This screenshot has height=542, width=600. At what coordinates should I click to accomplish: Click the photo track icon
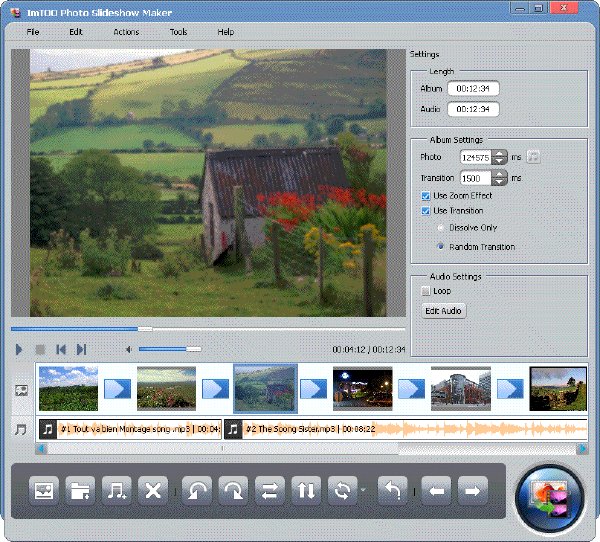click(21, 390)
